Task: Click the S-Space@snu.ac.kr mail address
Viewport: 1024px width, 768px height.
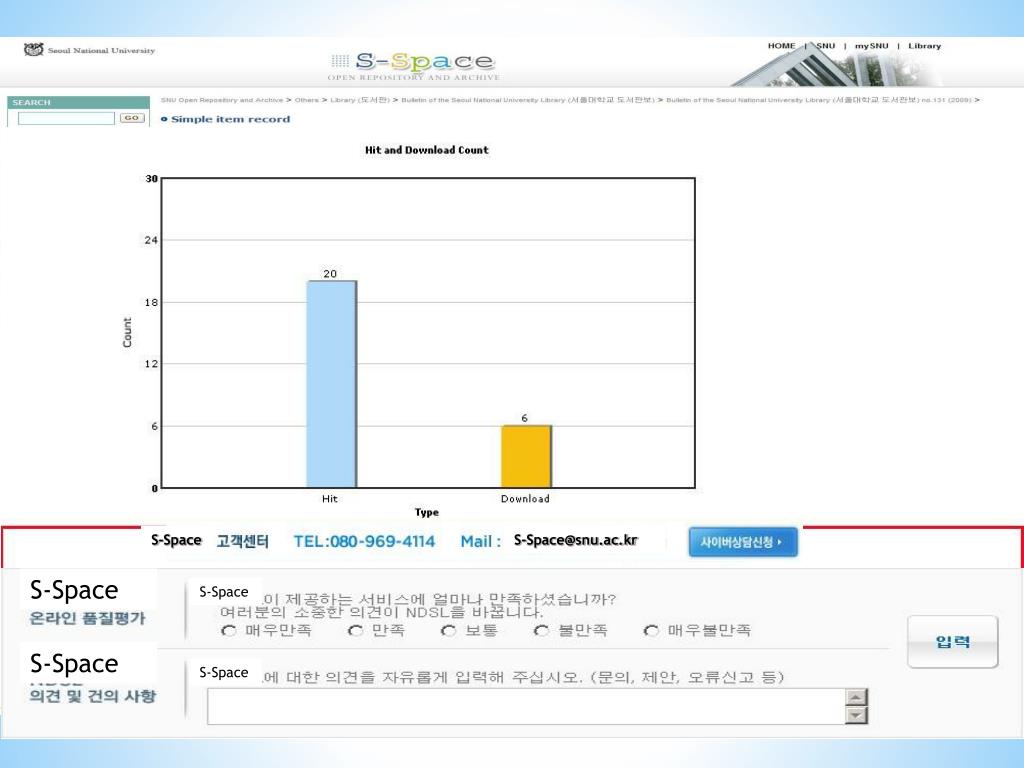Action: pyautogui.click(x=575, y=540)
